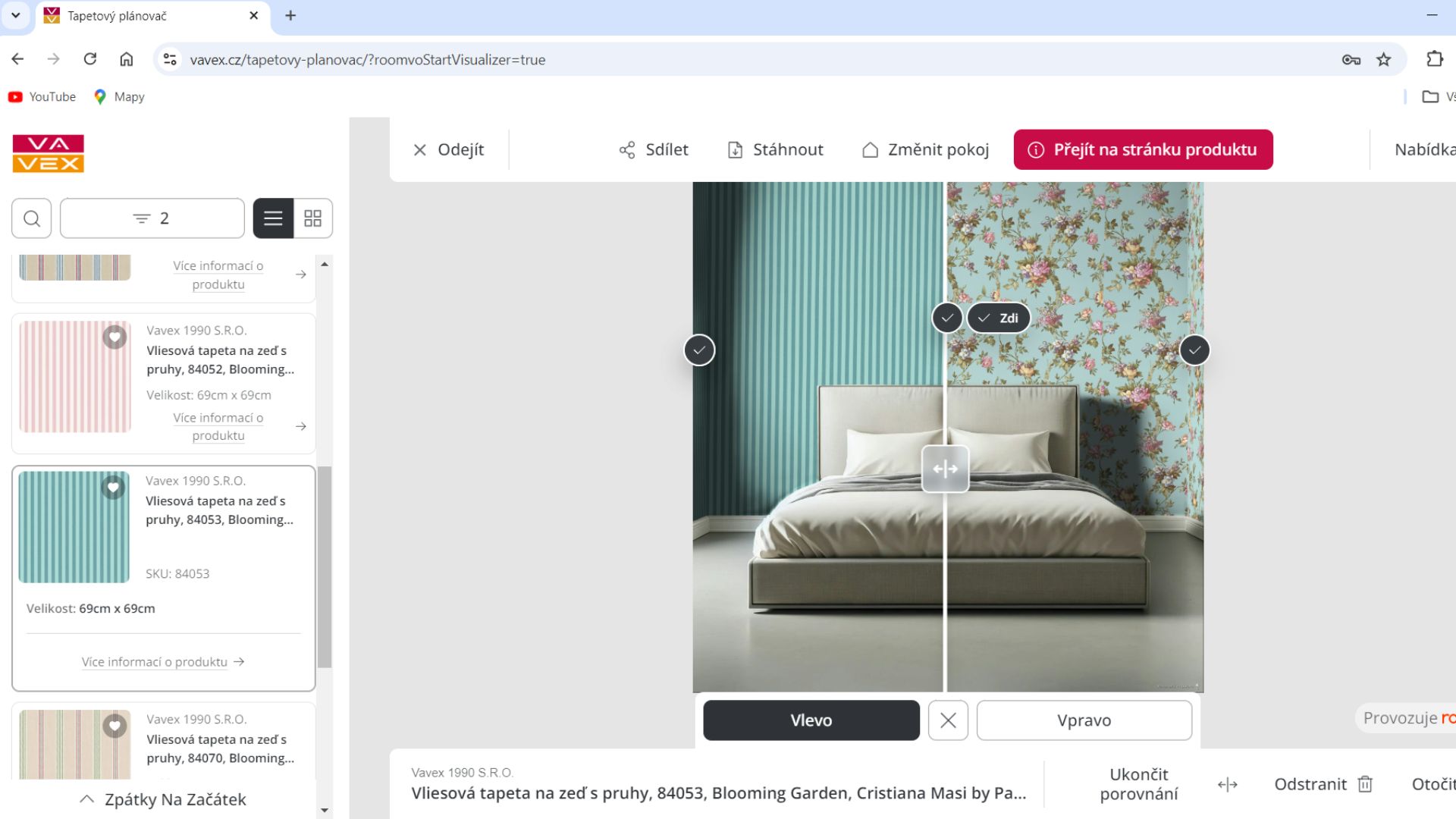Click the room change/Změnit pokoj icon
The width and height of the screenshot is (1456, 819).
[x=869, y=150]
